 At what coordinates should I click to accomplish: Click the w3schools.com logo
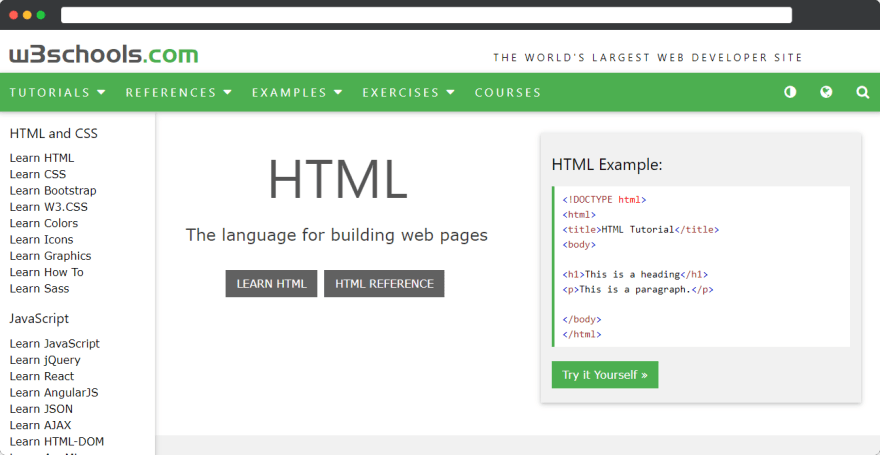(x=104, y=55)
